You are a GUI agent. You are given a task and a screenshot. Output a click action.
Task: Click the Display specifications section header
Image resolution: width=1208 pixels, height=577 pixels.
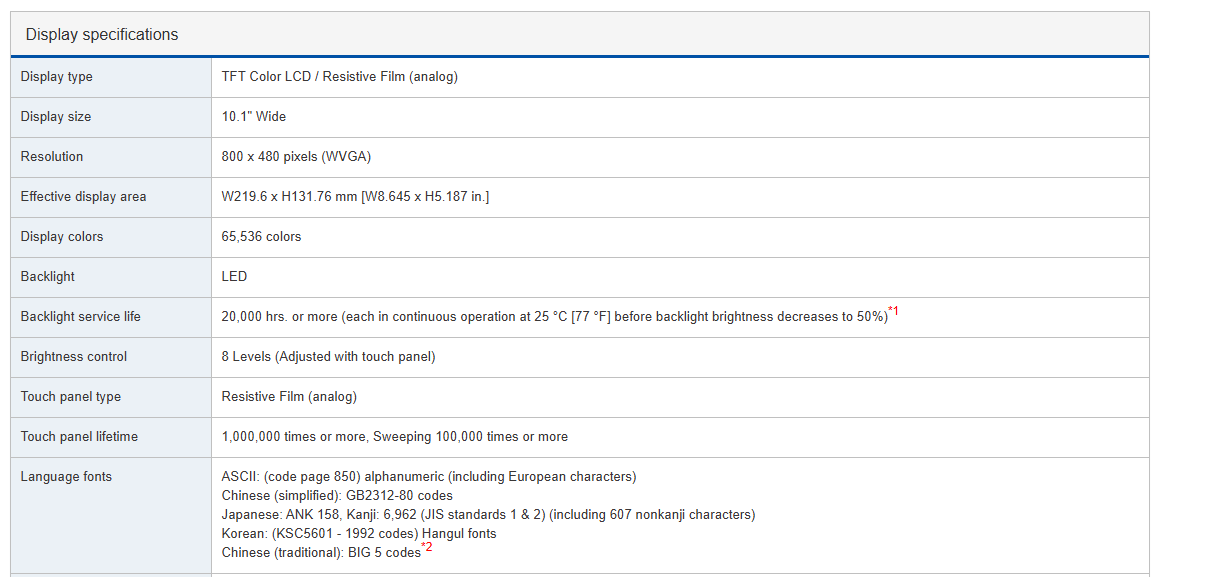pos(102,35)
